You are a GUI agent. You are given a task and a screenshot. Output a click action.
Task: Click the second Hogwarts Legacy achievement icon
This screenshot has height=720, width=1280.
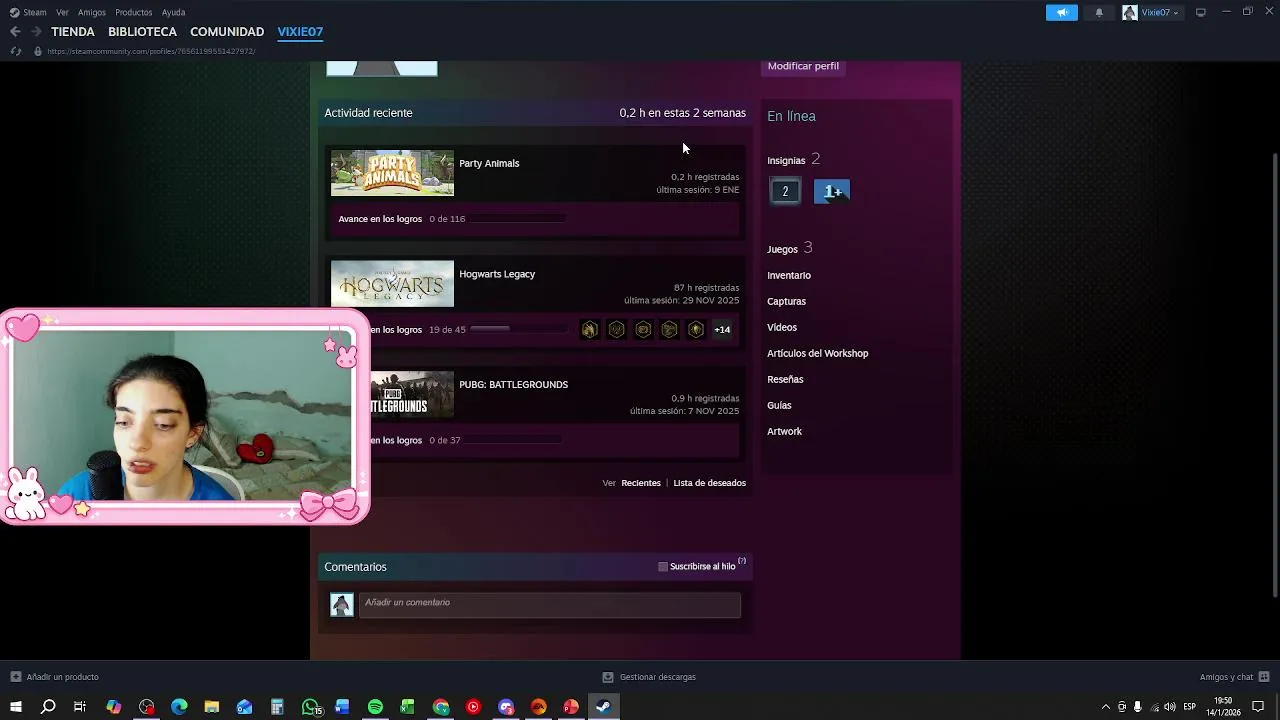(x=617, y=329)
